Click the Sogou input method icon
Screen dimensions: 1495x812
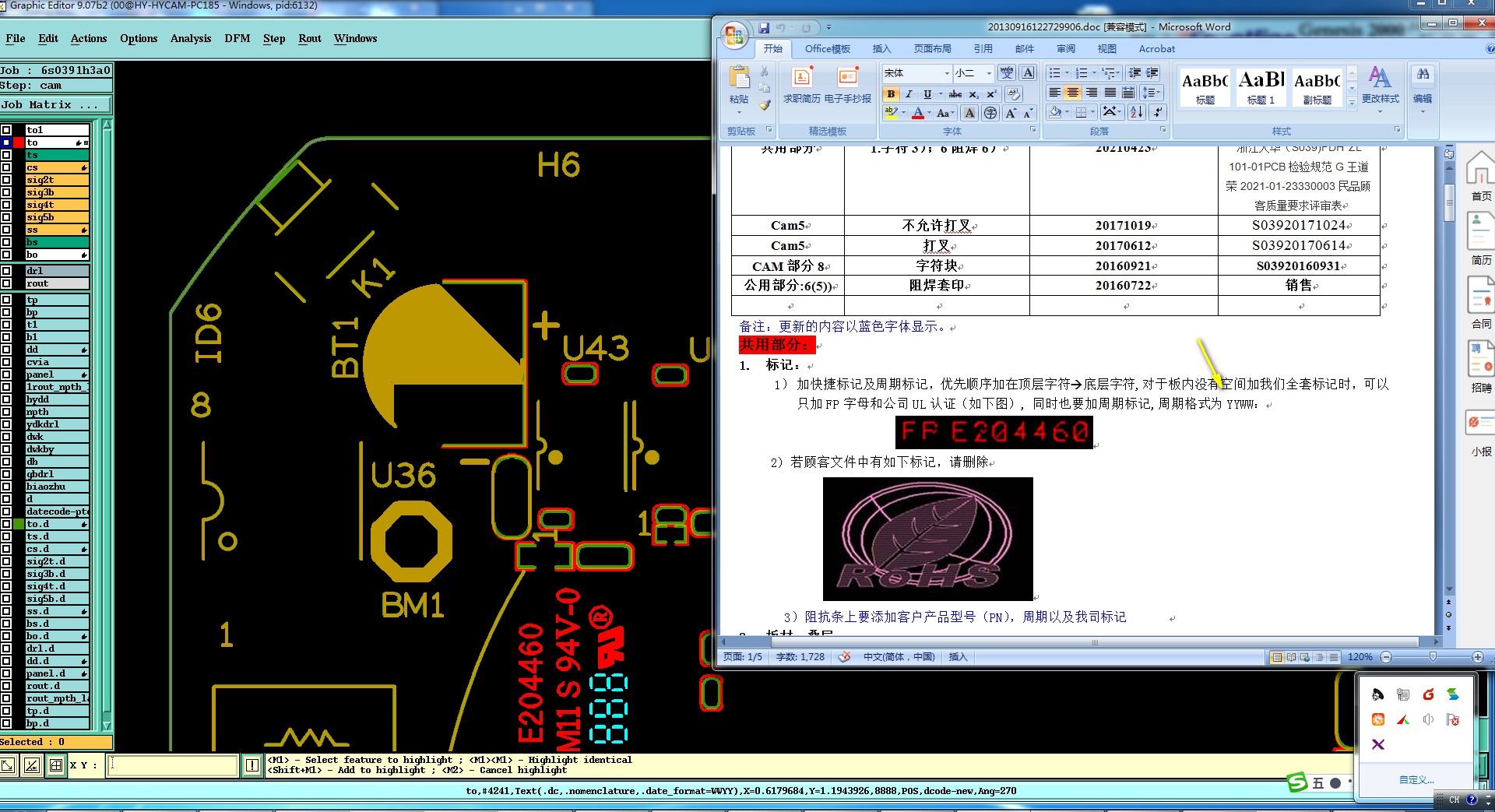pyautogui.click(x=1297, y=782)
